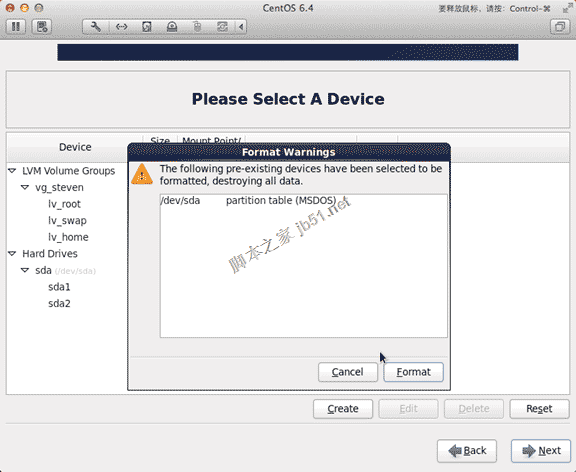Click the Edit button

408,409
